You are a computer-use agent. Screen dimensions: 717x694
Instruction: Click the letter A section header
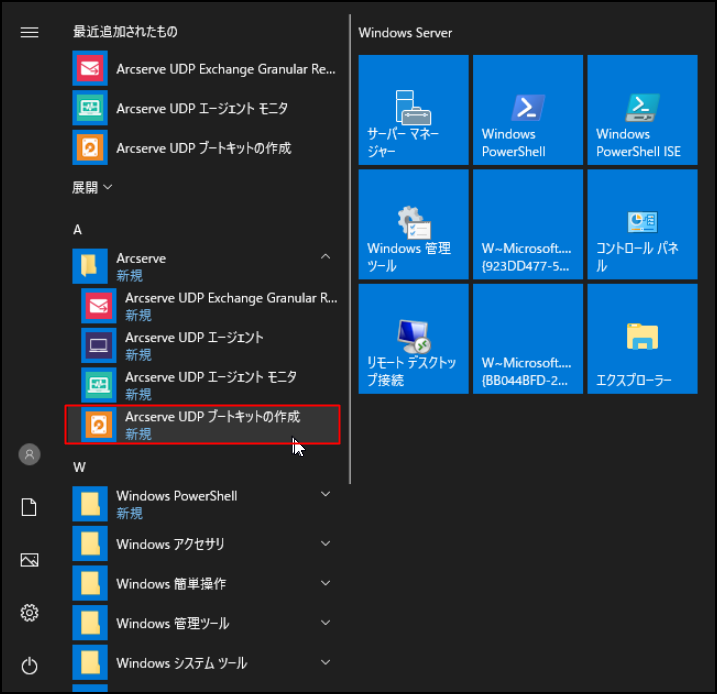tap(78, 229)
